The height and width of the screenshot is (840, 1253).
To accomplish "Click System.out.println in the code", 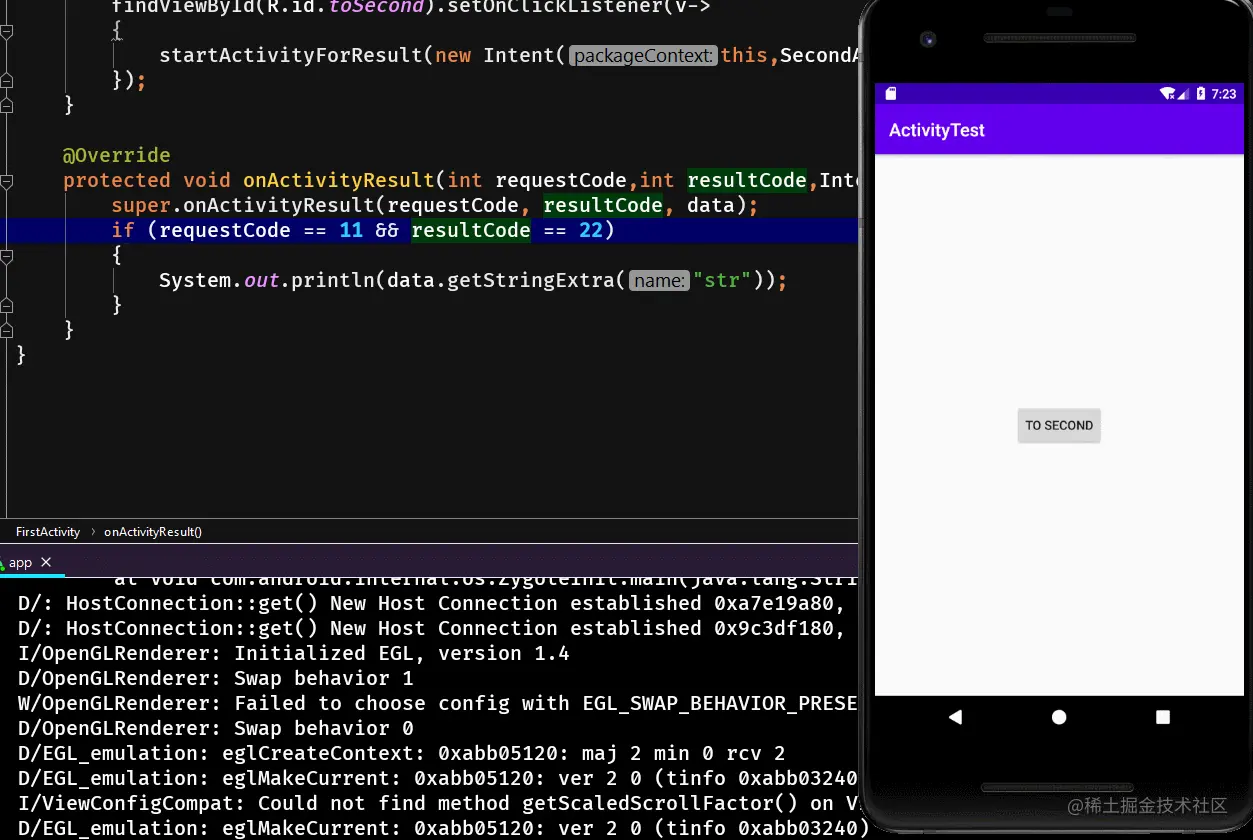I will click(267, 280).
